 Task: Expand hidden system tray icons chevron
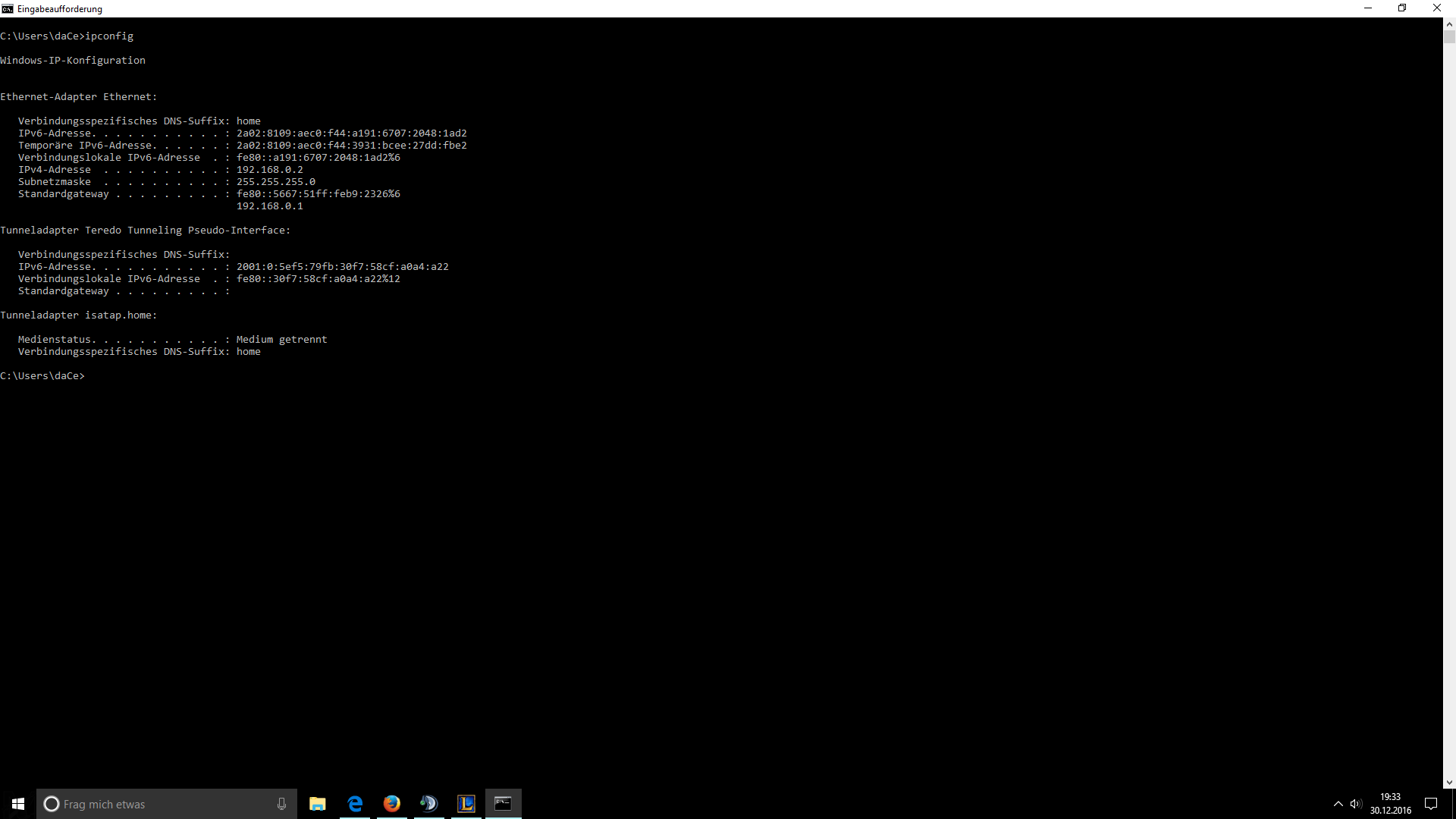(x=1338, y=804)
